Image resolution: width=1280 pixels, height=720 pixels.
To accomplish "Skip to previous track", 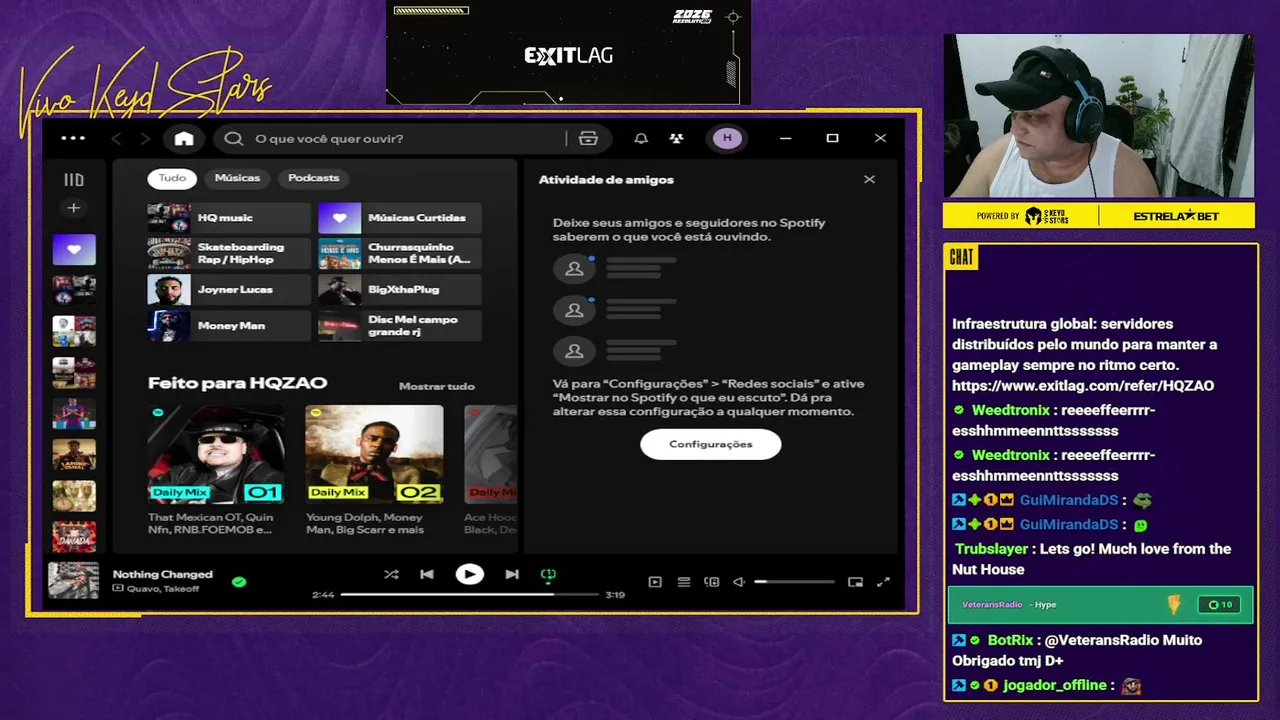I will tap(427, 574).
